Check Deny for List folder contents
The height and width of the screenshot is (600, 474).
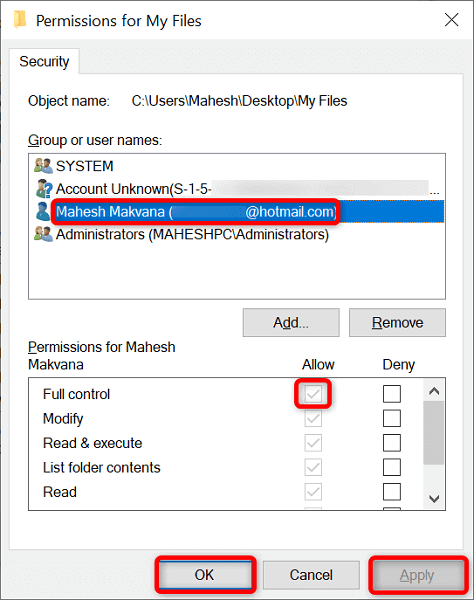click(x=392, y=467)
